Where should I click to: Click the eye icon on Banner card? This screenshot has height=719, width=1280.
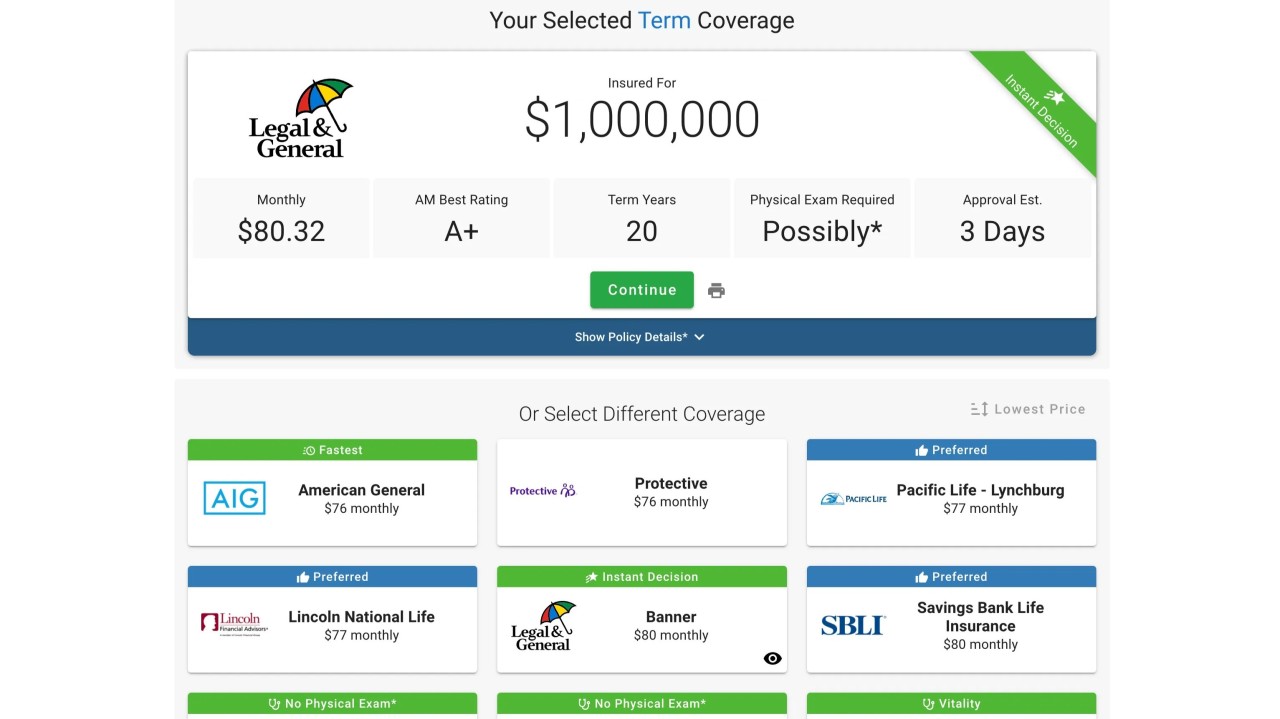(772, 658)
